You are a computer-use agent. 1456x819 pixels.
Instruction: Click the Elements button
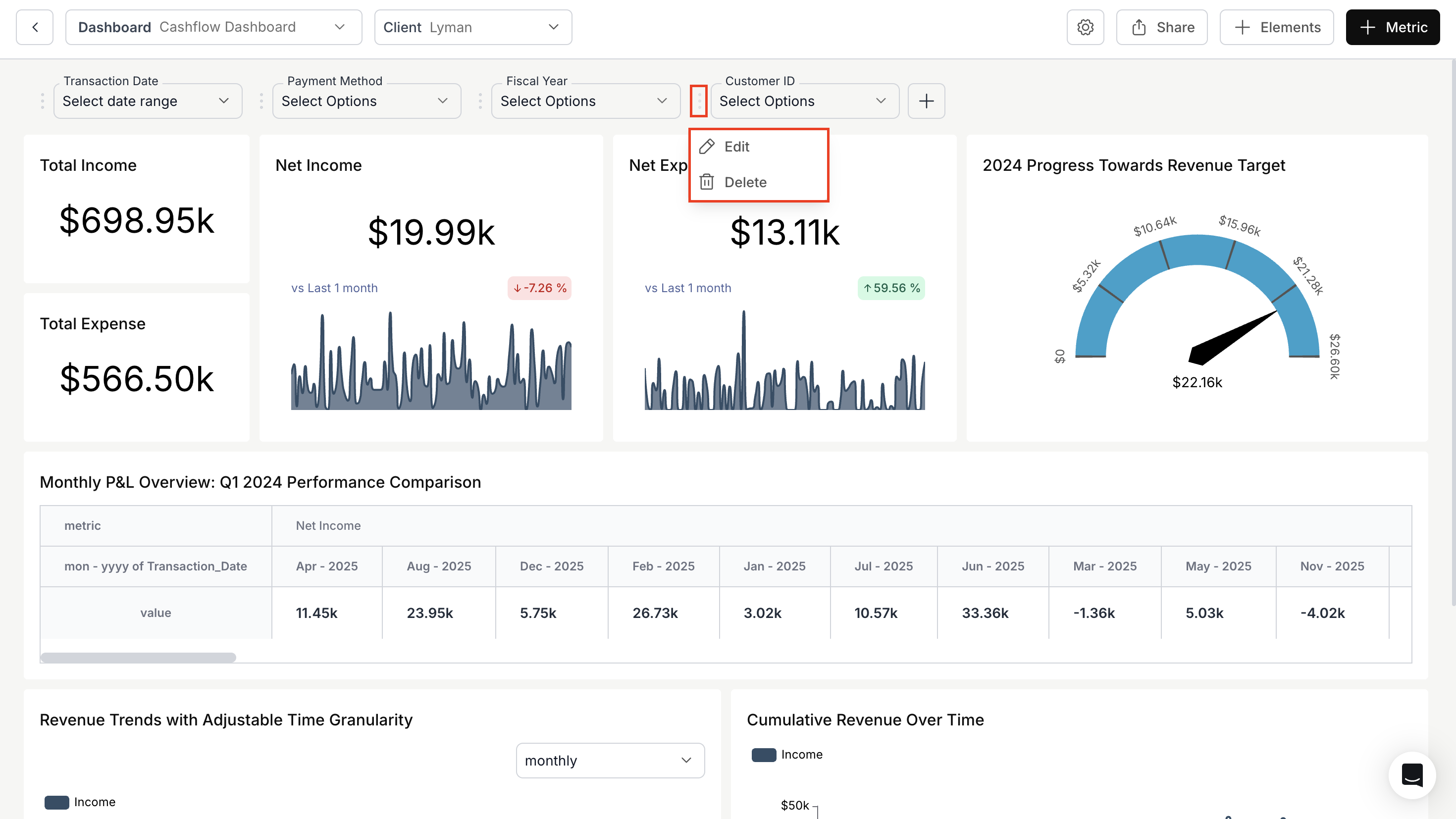pyautogui.click(x=1276, y=27)
